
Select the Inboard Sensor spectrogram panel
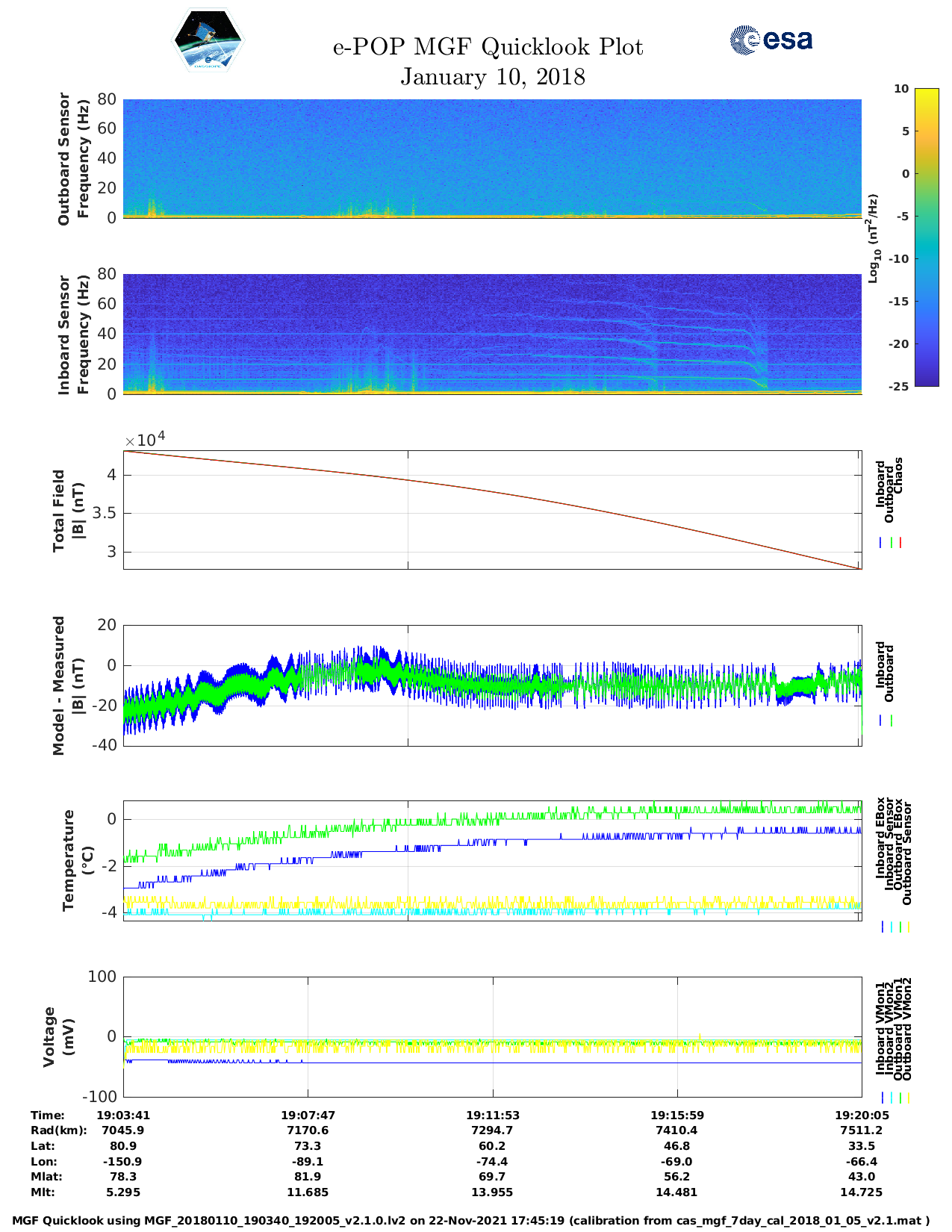coord(492,334)
